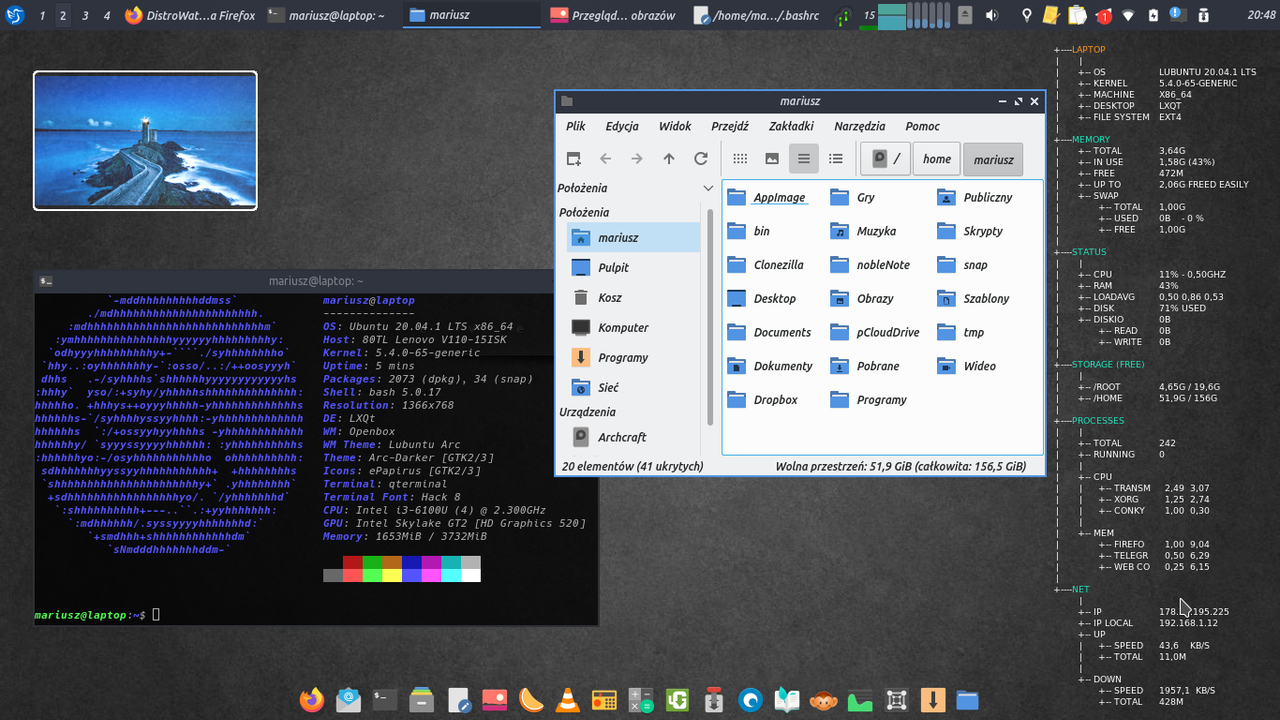Go back in file manager history
Viewport: 1280px width, 720px height.
pyautogui.click(x=605, y=159)
